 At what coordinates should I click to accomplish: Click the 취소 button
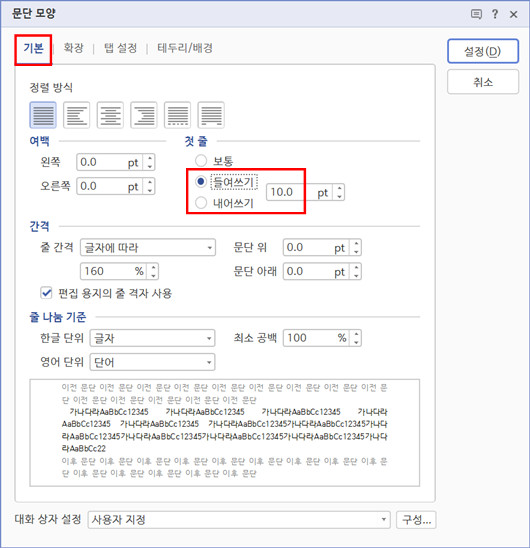click(x=483, y=82)
